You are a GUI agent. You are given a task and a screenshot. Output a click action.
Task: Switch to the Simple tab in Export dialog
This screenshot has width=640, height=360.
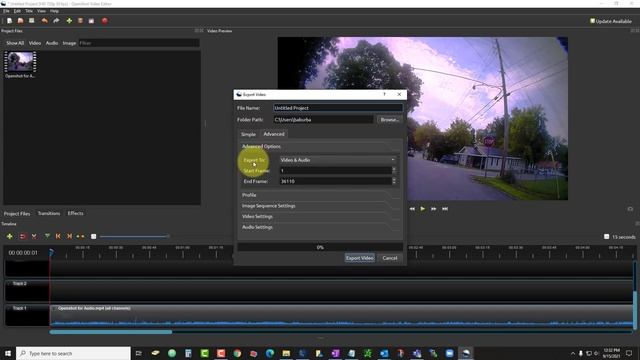(248, 134)
